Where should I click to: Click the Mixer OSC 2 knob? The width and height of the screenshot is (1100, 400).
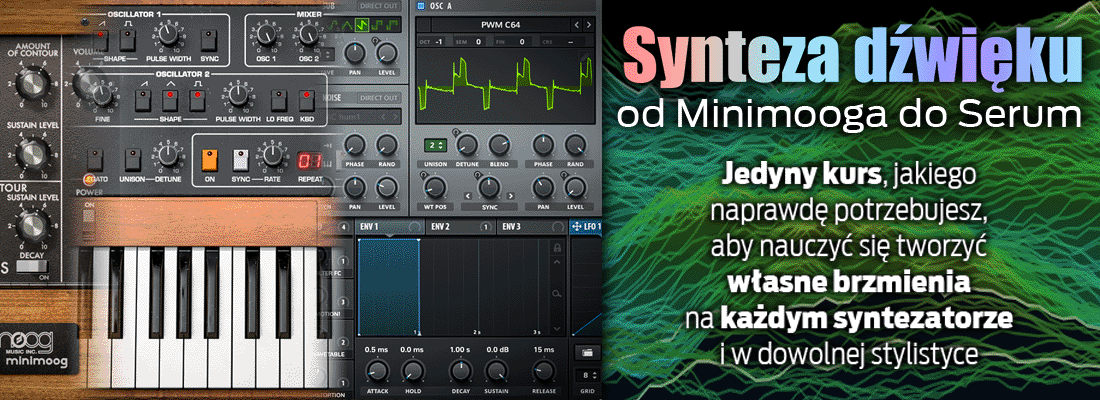pyautogui.click(x=308, y=34)
